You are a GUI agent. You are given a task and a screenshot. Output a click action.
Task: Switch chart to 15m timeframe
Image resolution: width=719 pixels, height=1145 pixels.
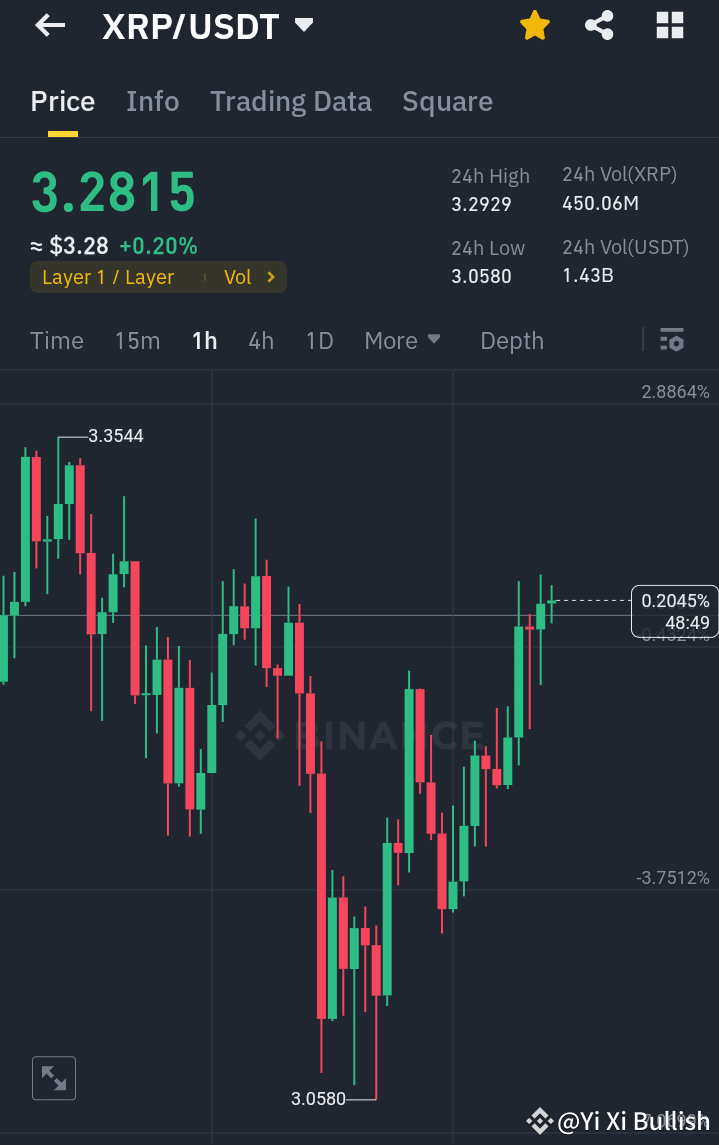coord(137,340)
